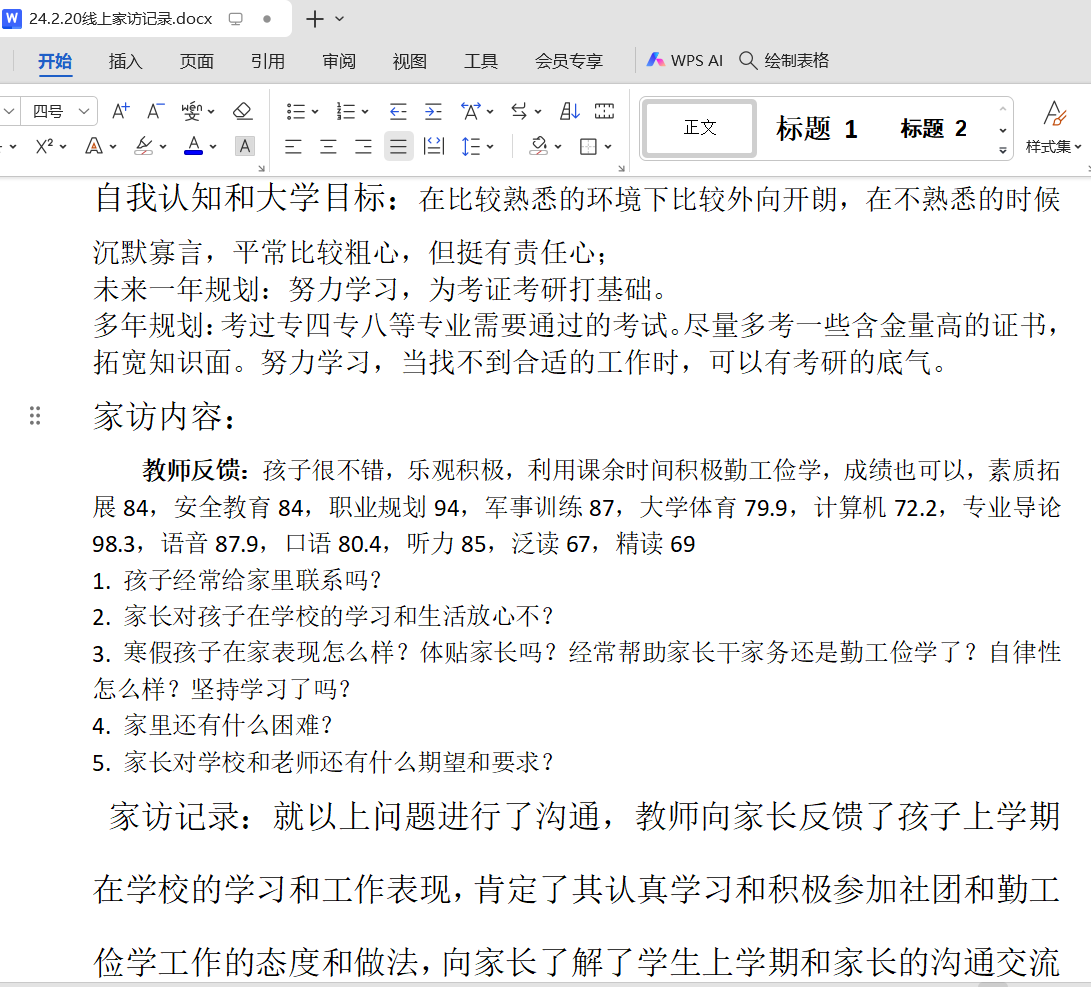Toggle distributed alignment button
The height and width of the screenshot is (987, 1091).
[x=434, y=147]
